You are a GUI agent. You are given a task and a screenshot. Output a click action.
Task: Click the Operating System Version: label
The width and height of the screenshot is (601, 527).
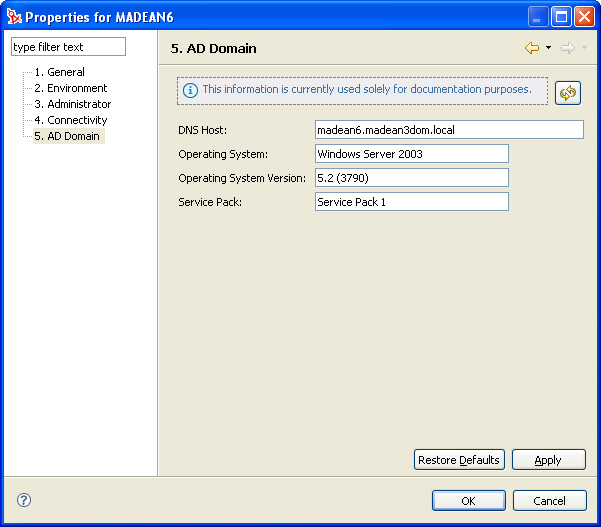(x=242, y=178)
